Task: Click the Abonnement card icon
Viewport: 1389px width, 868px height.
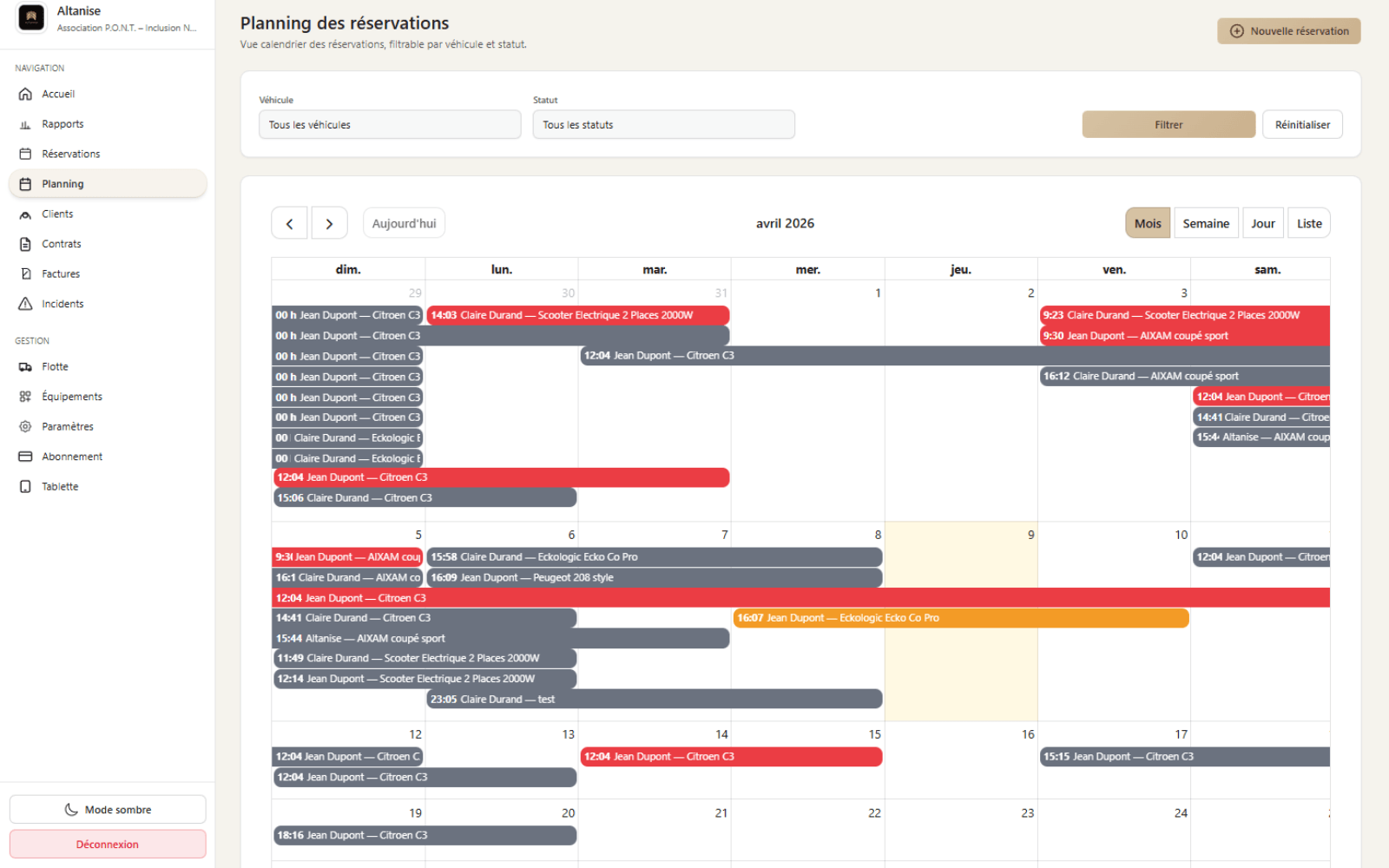Action: pos(25,457)
